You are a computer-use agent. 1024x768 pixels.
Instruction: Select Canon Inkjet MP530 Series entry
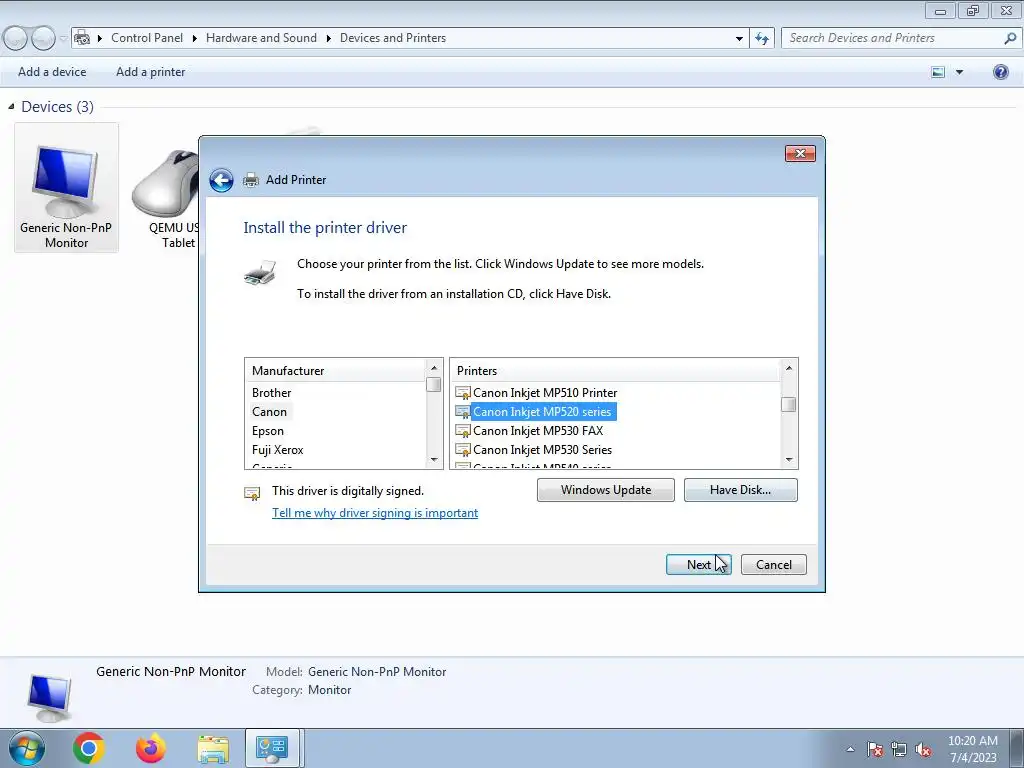542,450
